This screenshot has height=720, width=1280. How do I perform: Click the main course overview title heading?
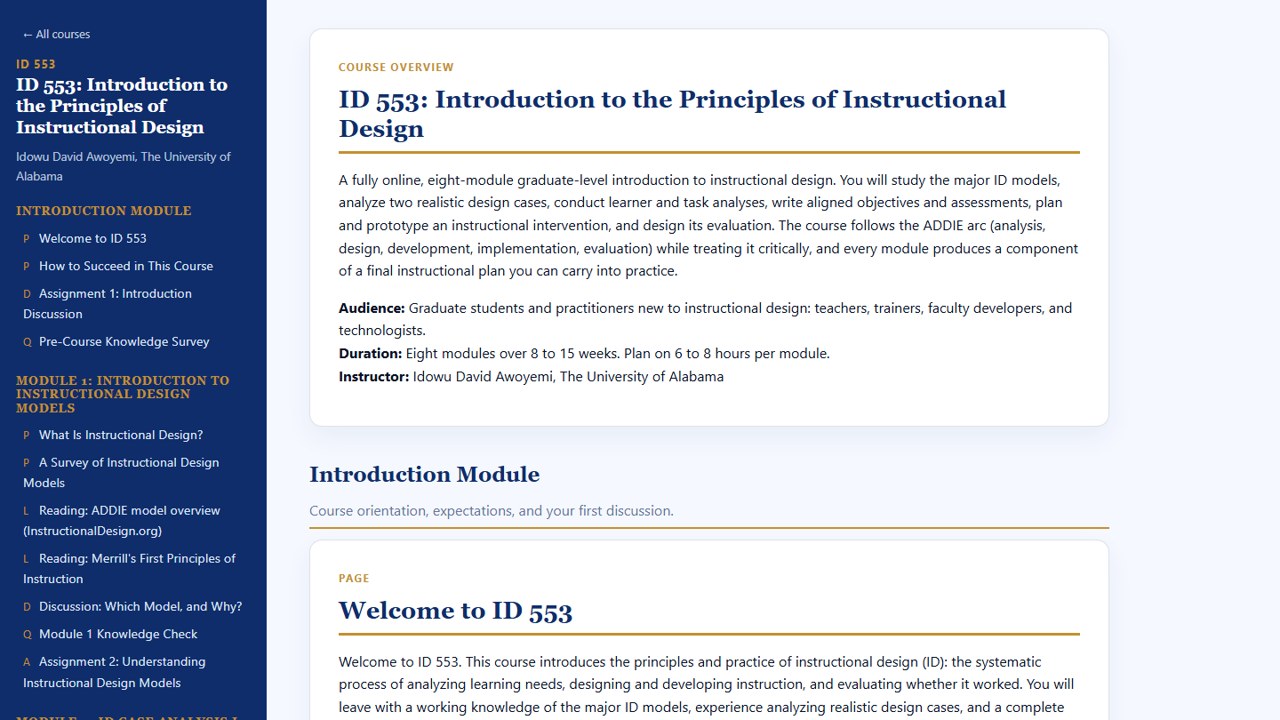coord(672,114)
